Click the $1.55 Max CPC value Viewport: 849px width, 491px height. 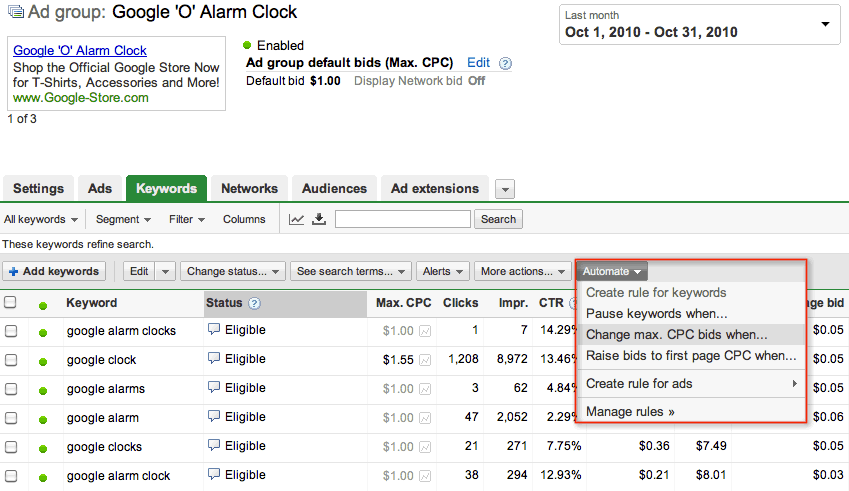(398, 360)
